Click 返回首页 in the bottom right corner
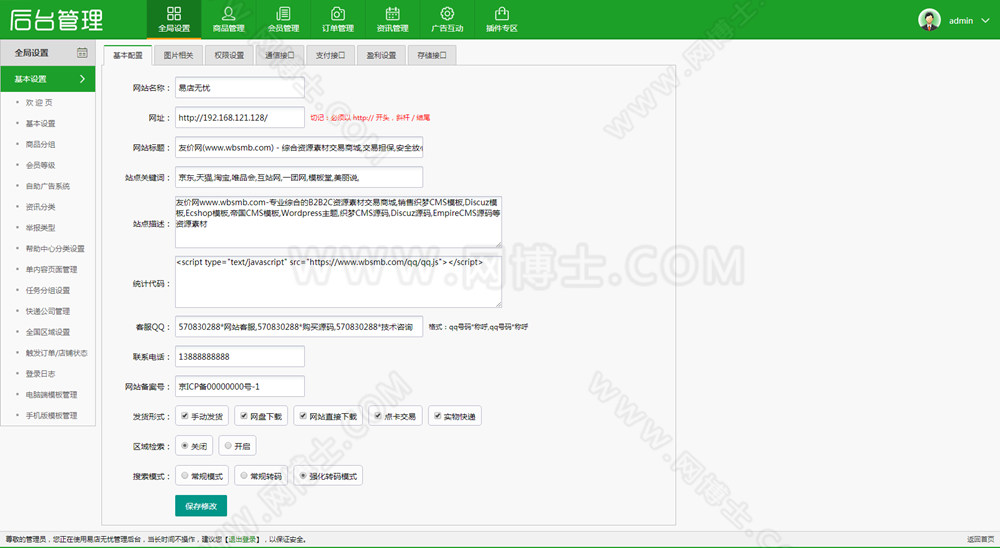 point(980,540)
